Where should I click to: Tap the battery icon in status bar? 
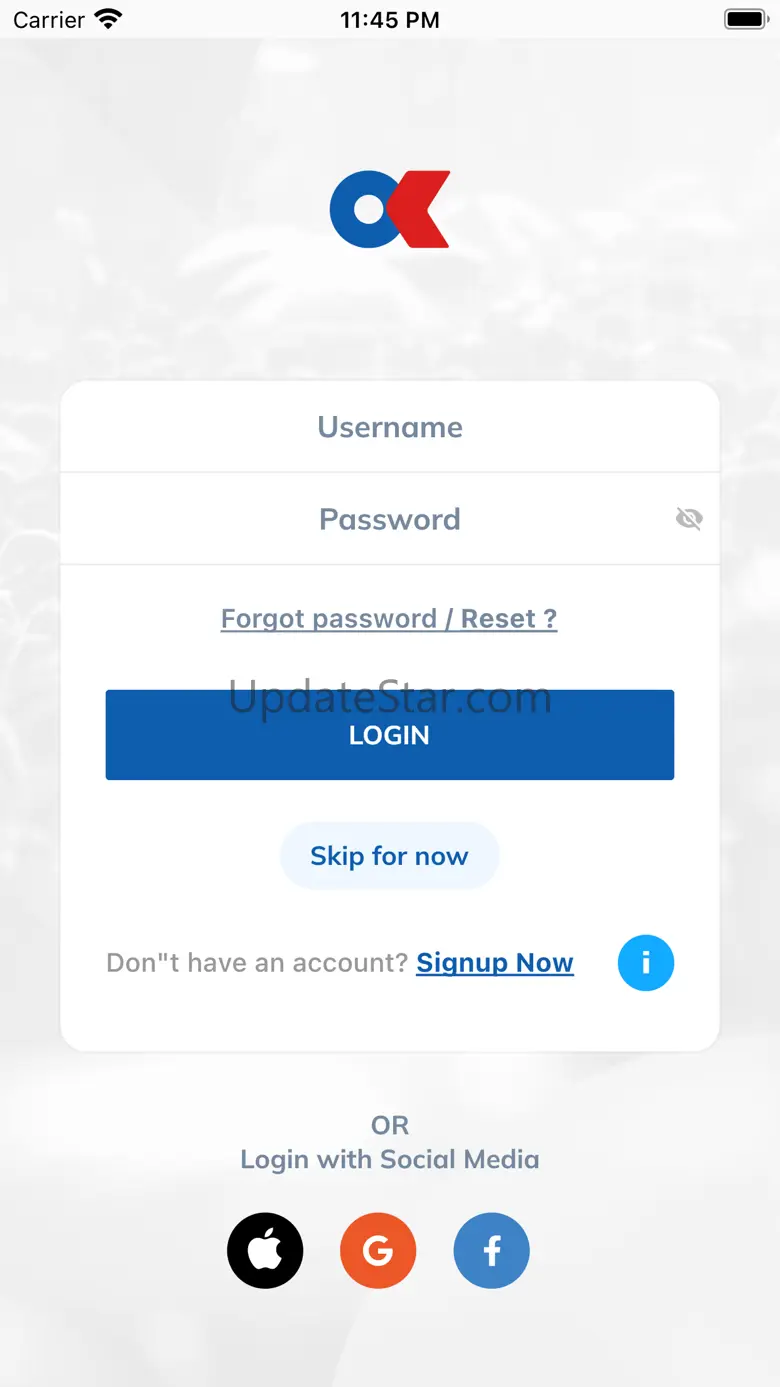click(x=745, y=19)
